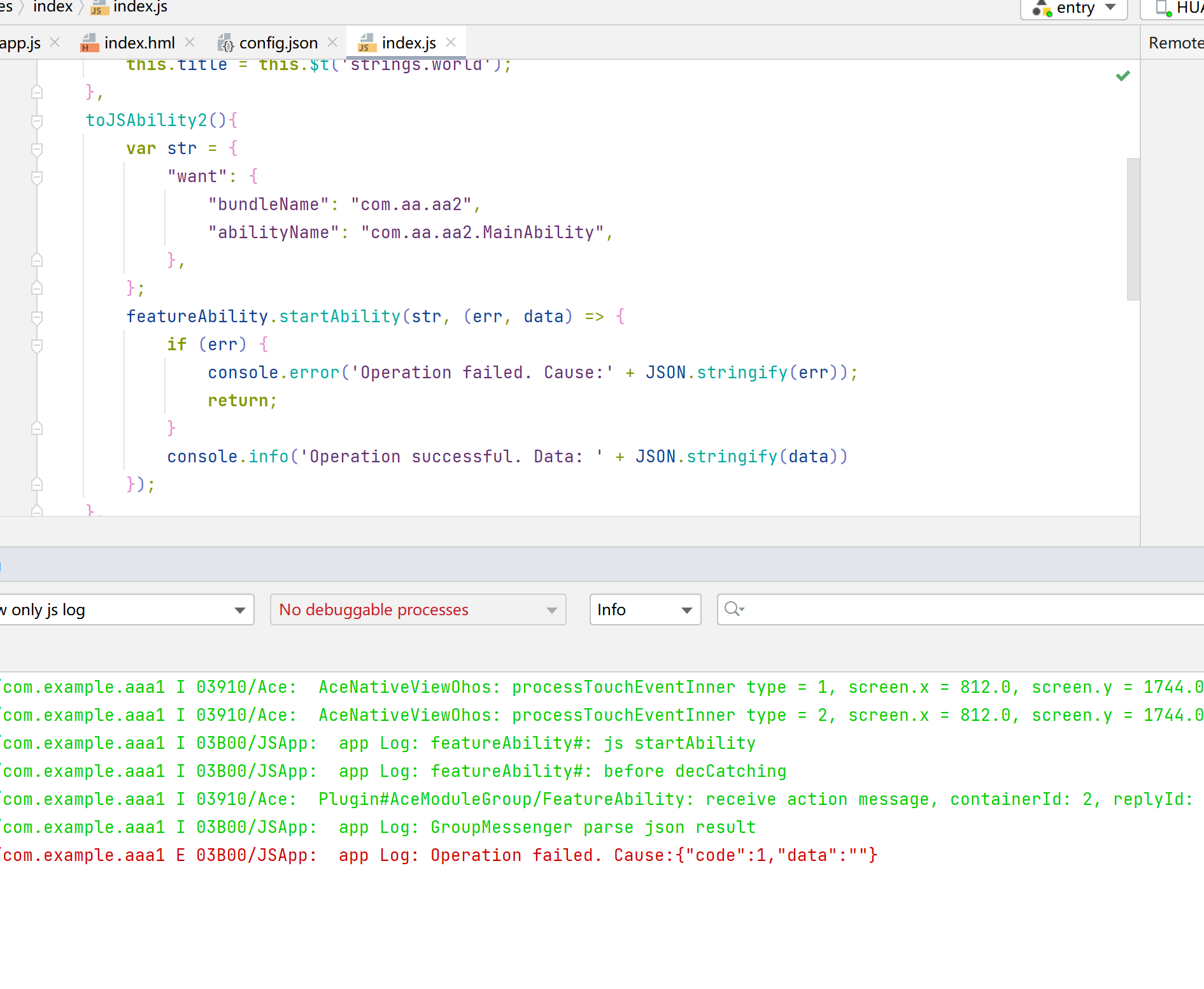Open the "only js log" filter dropdown
The width and height of the screenshot is (1204, 989).
point(126,609)
